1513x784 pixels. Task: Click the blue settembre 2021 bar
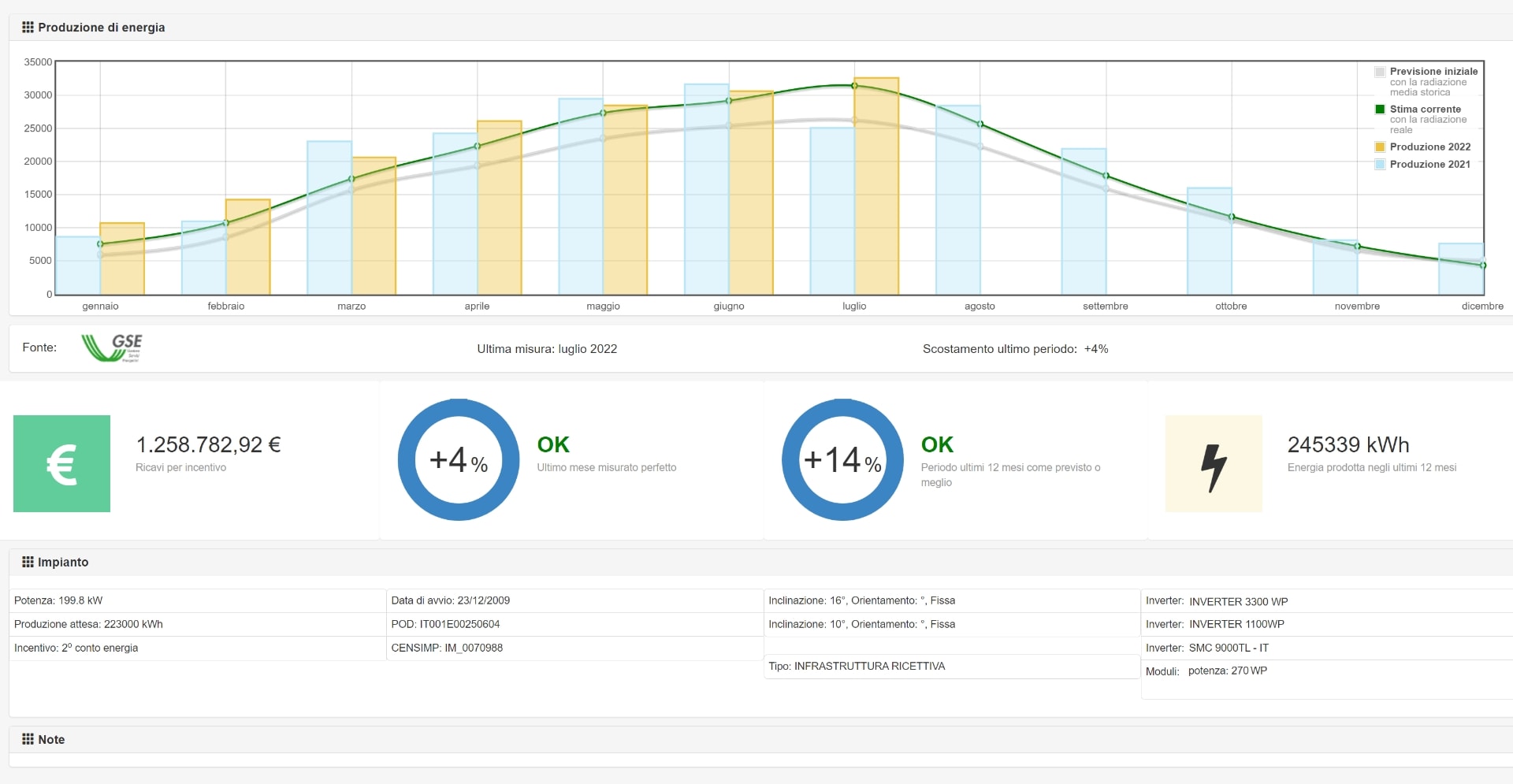[x=1084, y=221]
